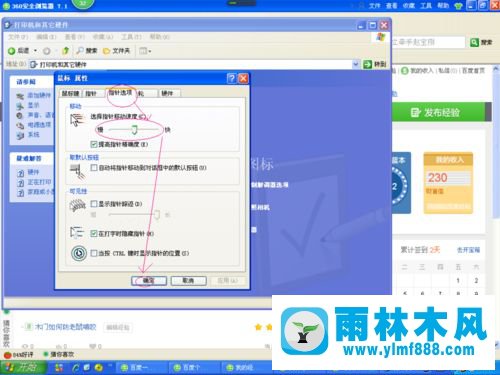This screenshot has width=500, height=375.
Task: Click the help question mark on mouse dialog
Action: 231,78
